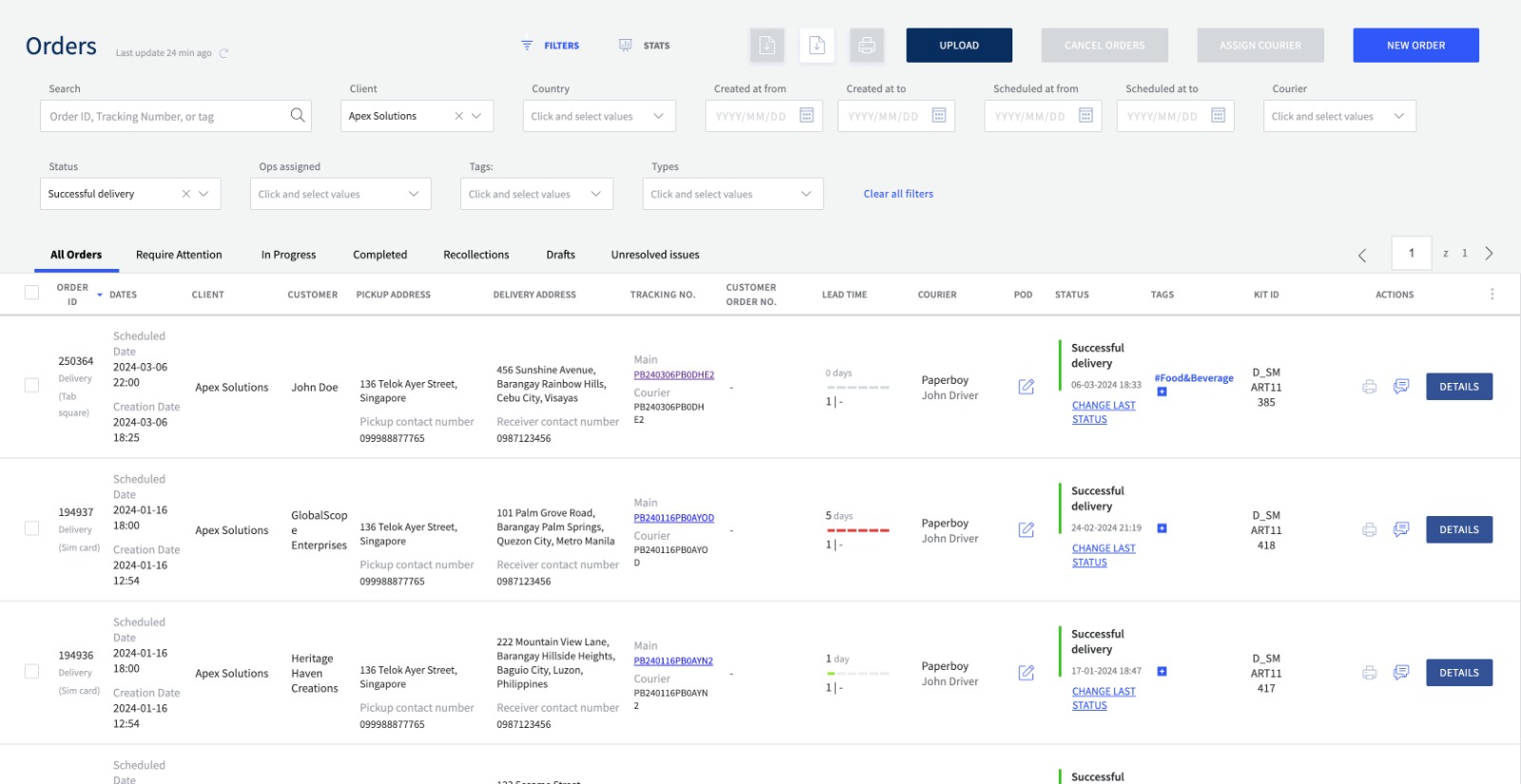Focus the order search input field
The width and height of the screenshot is (1521, 784).
pos(166,116)
